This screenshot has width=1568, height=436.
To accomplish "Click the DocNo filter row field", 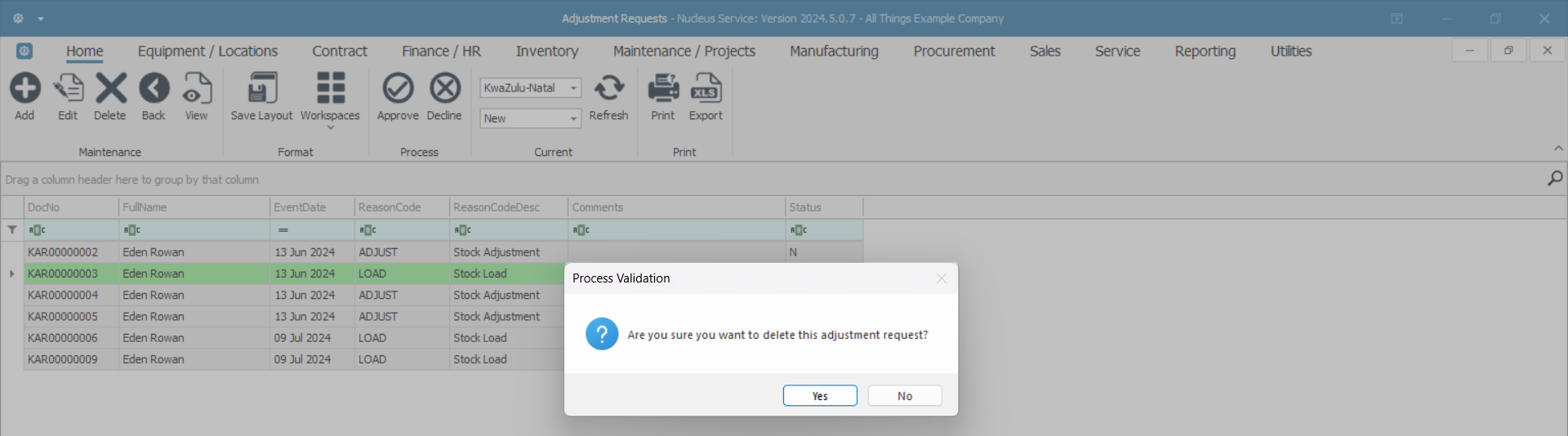I will pos(73,230).
